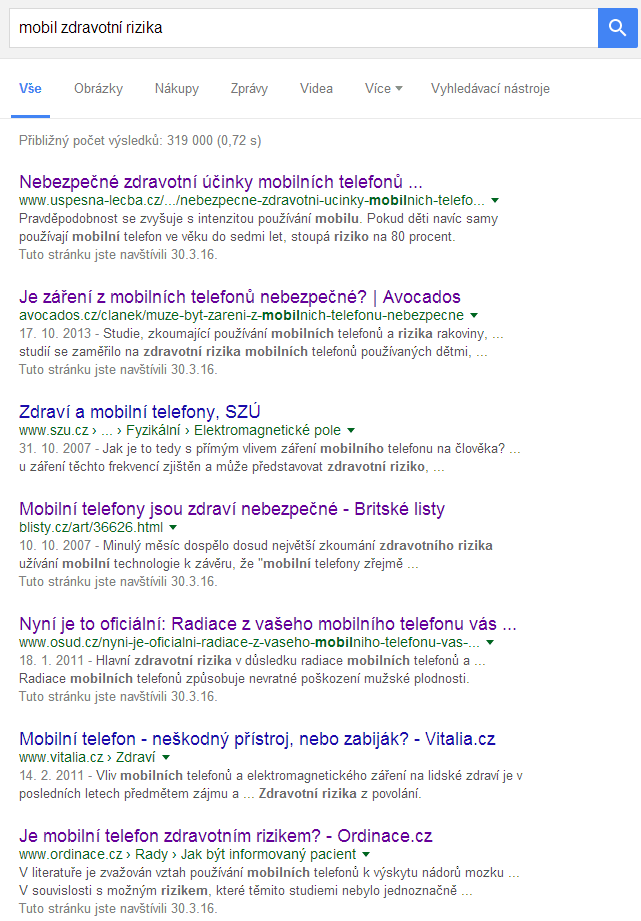This screenshot has width=641, height=921.
Task: Open result 'Zdraví a mobilní telefony, SZÚ'
Action: tap(140, 412)
